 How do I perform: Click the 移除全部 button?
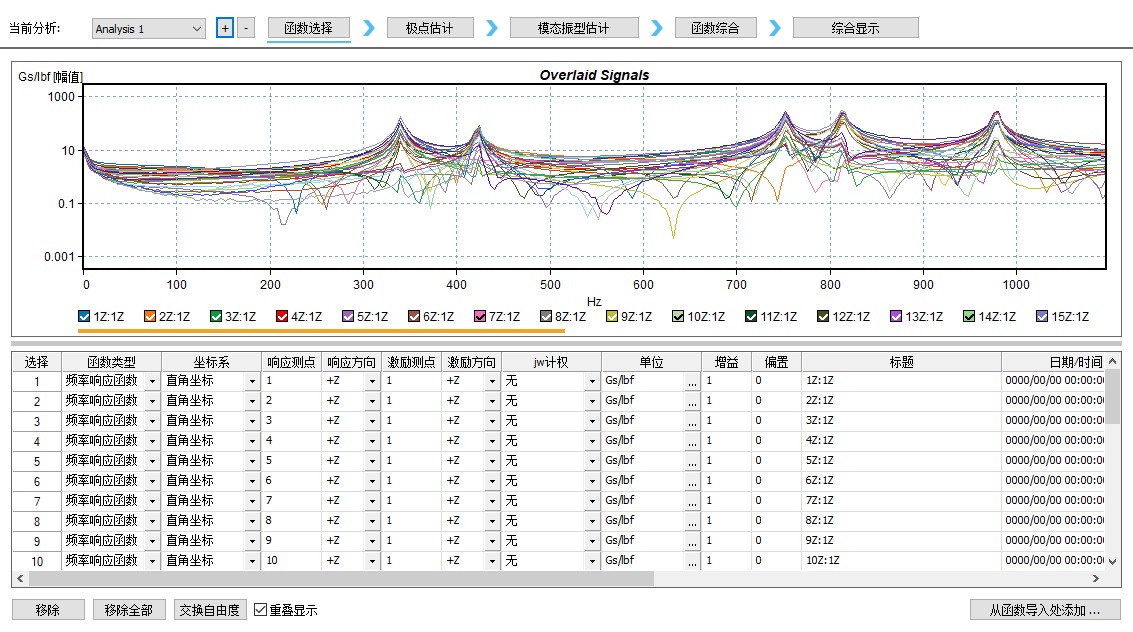coord(129,610)
